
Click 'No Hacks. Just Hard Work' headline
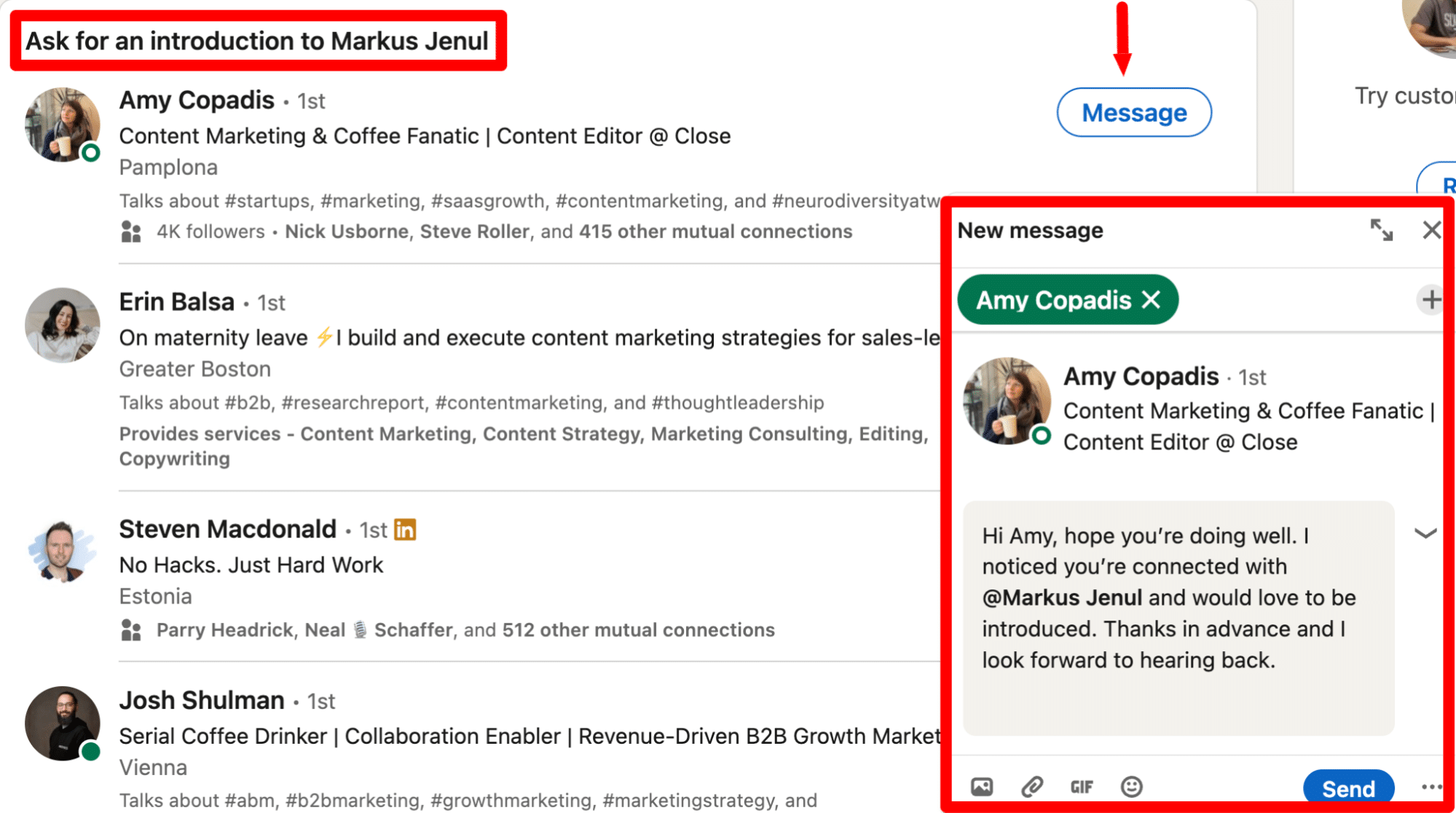coord(251,565)
